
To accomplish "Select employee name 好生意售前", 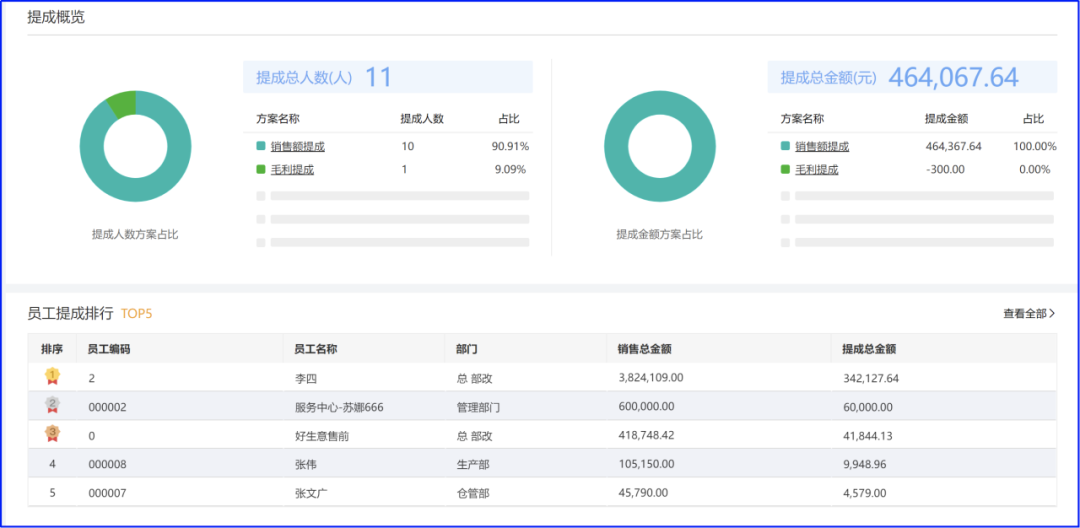I will pos(321,436).
